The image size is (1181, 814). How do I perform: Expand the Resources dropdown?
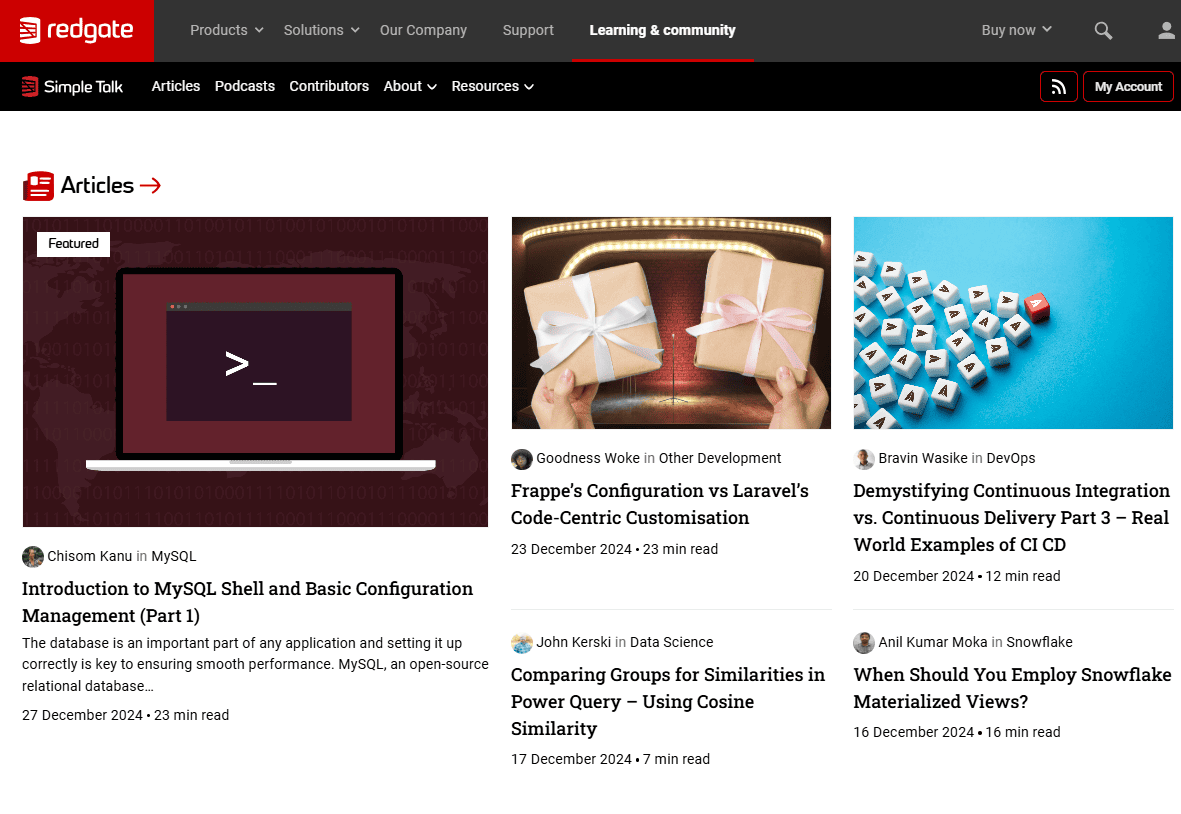(493, 87)
